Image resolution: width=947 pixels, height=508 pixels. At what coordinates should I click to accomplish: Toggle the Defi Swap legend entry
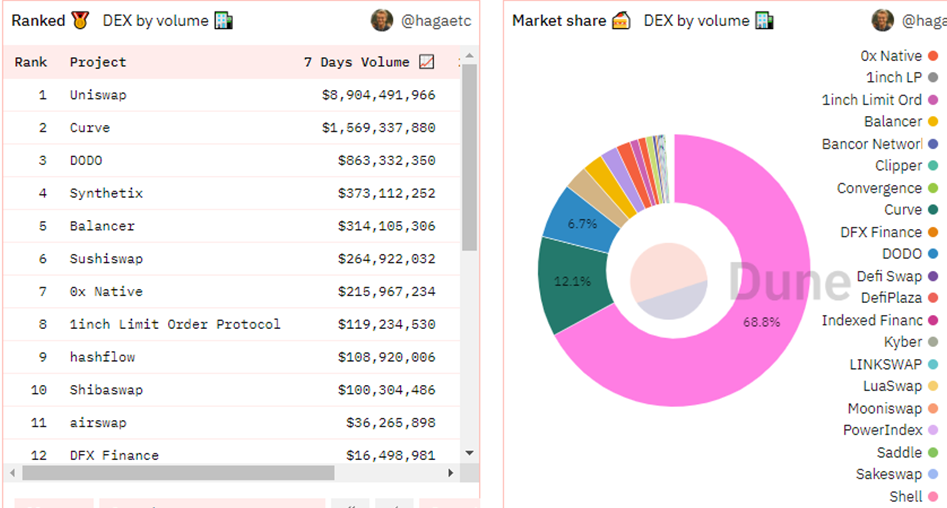tap(897, 277)
